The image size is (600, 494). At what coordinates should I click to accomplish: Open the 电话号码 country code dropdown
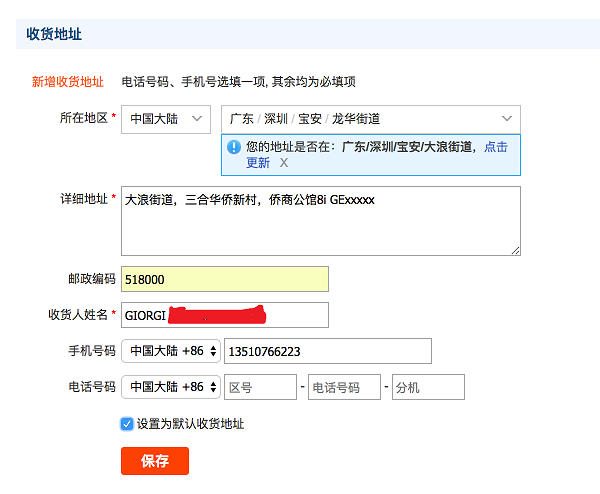[x=170, y=387]
